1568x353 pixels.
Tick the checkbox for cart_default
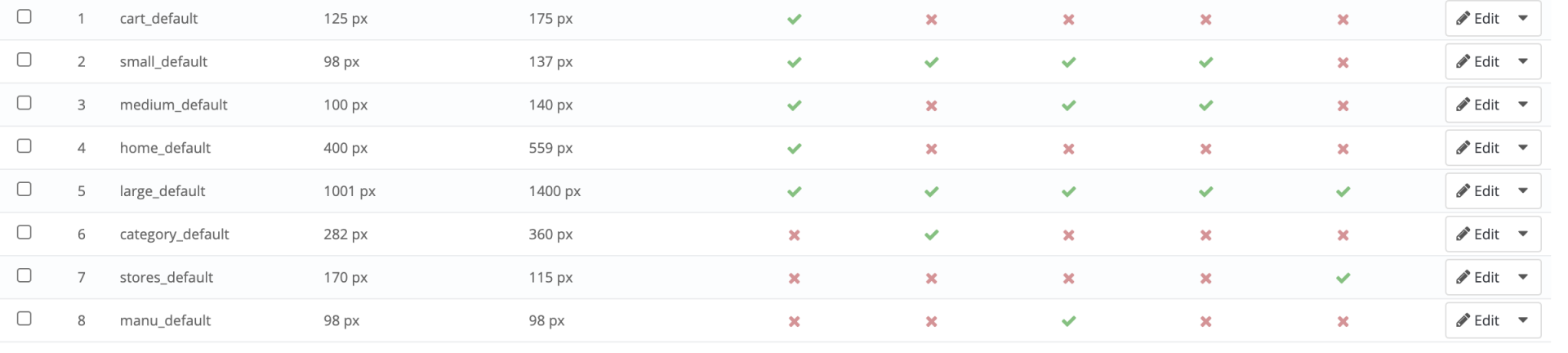point(24,16)
